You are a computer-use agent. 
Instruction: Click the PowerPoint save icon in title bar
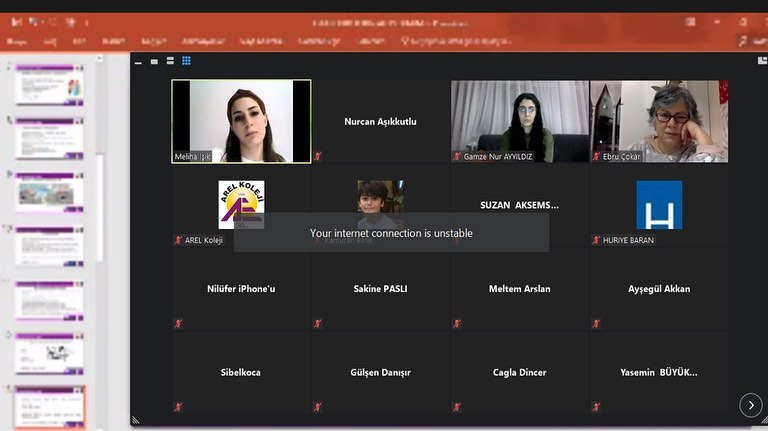pyautogui.click(x=32, y=22)
